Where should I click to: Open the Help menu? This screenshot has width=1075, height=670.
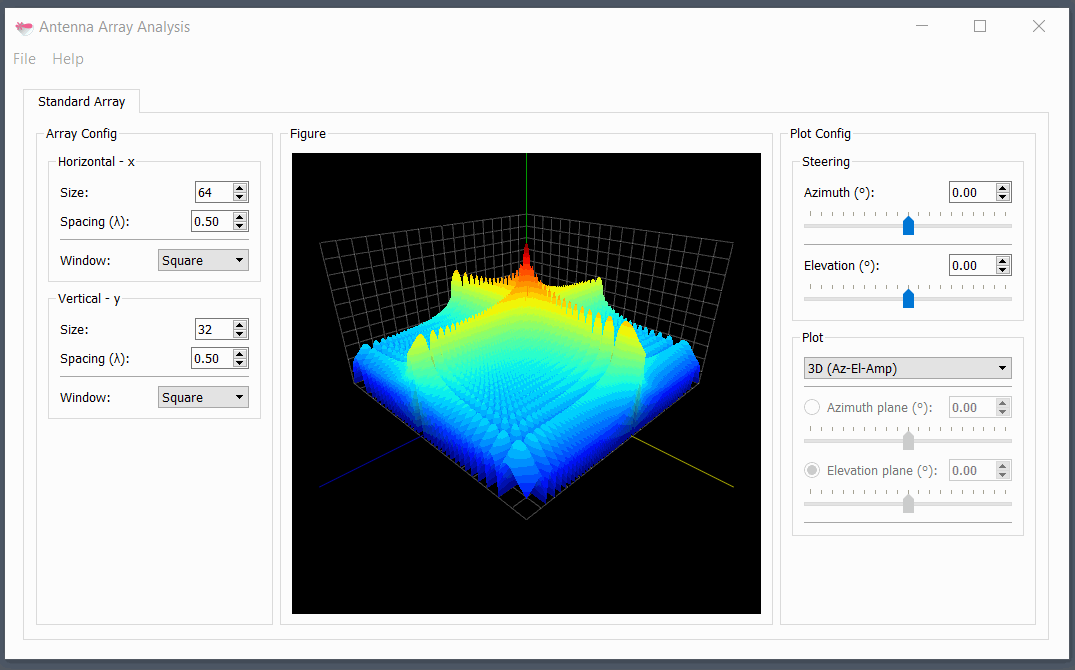point(68,59)
